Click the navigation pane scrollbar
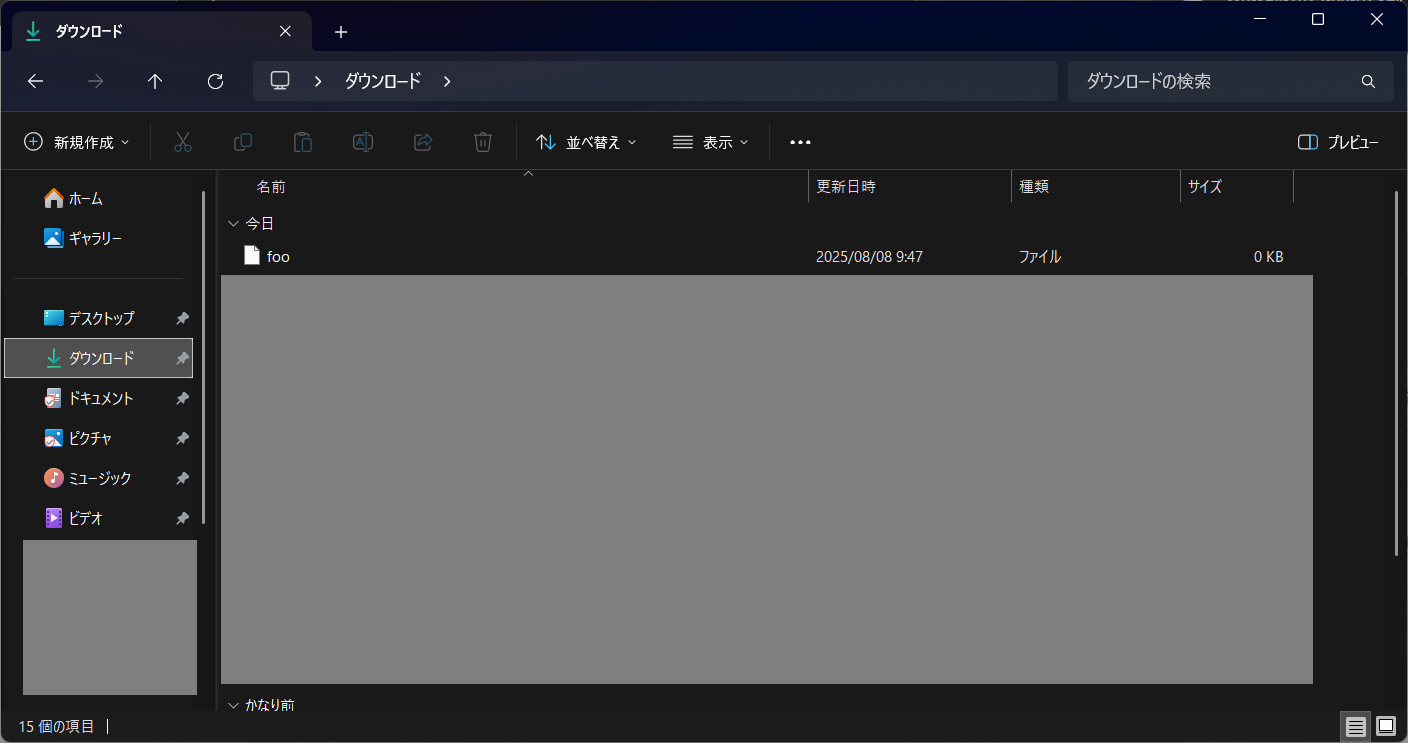The height and width of the screenshot is (743, 1408). click(x=204, y=357)
